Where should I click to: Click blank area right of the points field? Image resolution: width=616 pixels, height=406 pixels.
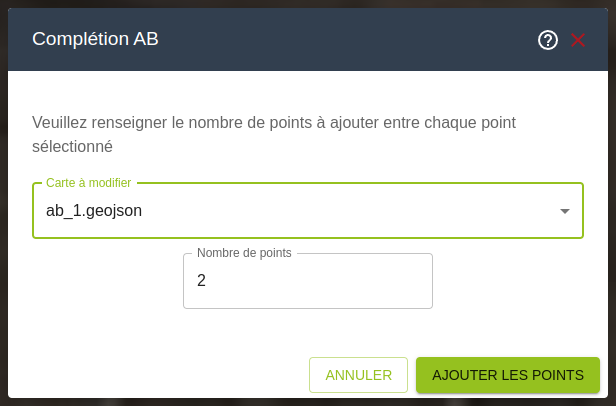point(510,281)
